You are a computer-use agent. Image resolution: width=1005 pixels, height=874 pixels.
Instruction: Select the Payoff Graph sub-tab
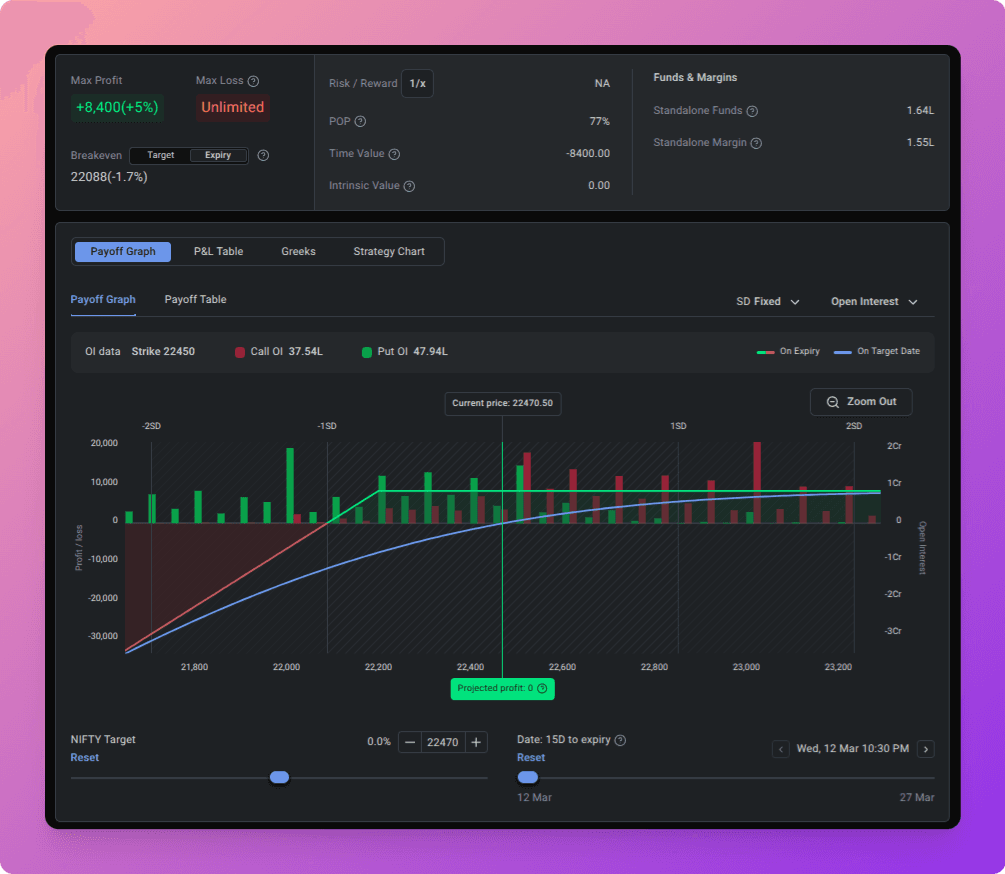tap(103, 299)
